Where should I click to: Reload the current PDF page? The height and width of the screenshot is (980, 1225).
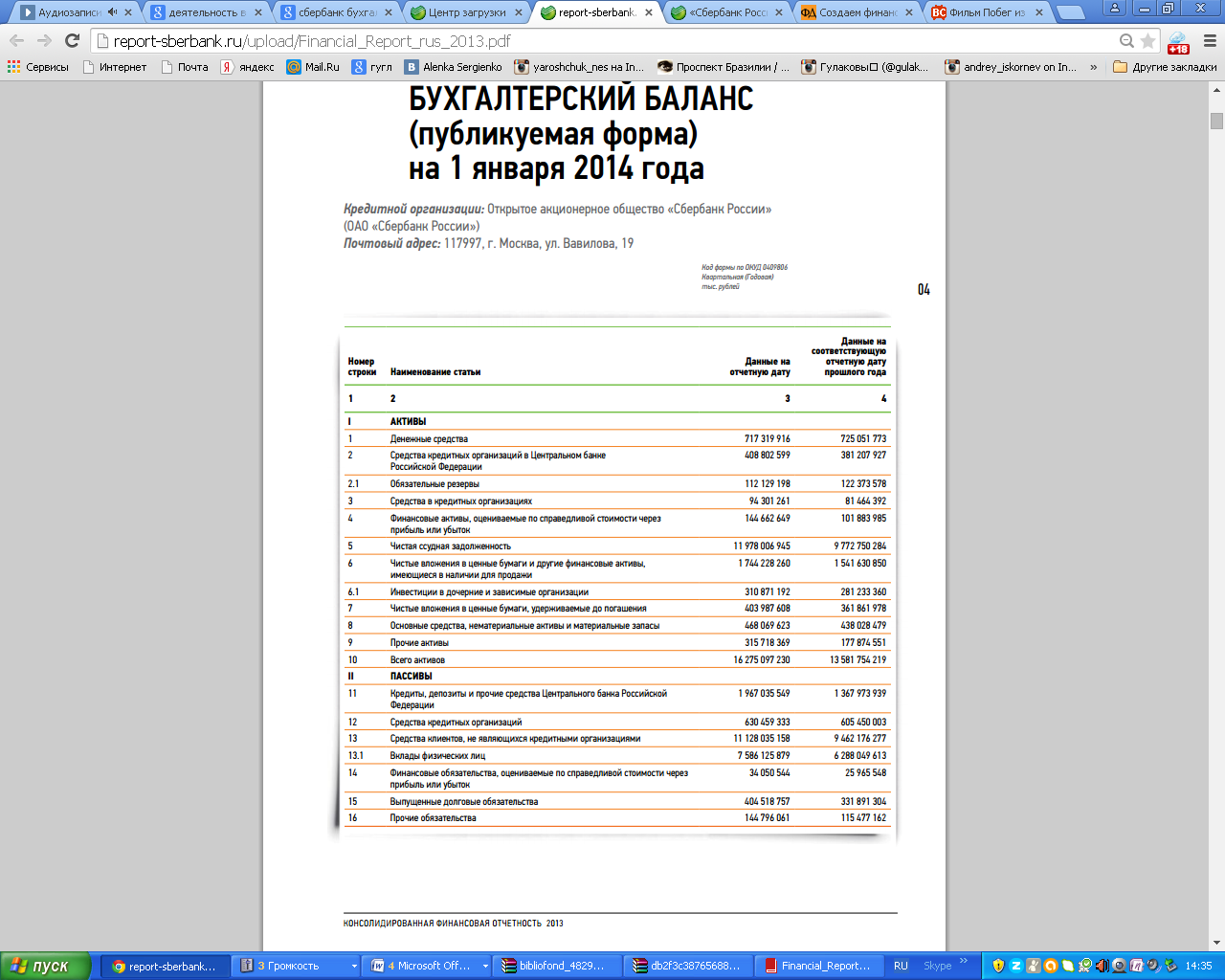tap(72, 41)
